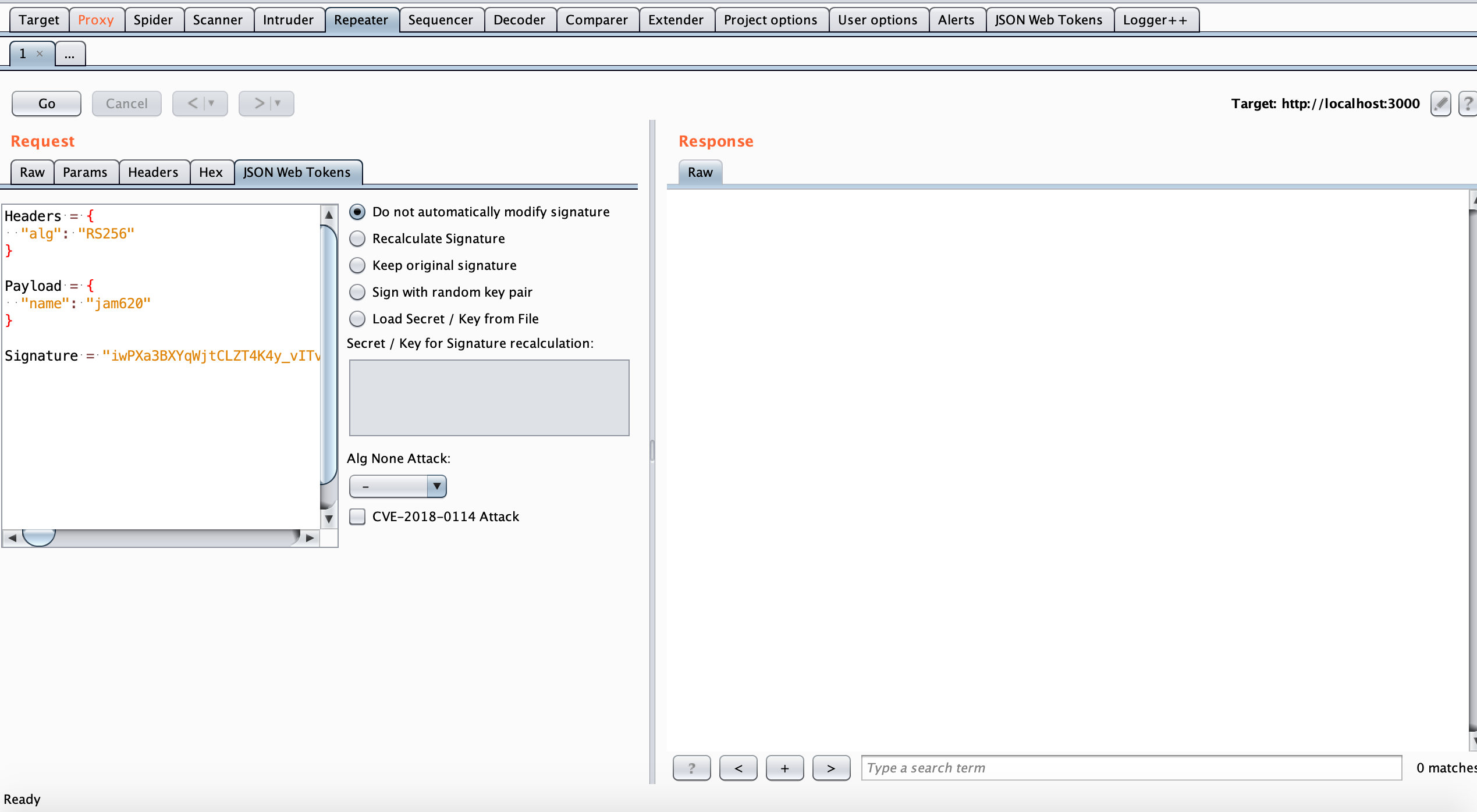Select the Repeater tab
The image size is (1477, 812).
pos(361,20)
